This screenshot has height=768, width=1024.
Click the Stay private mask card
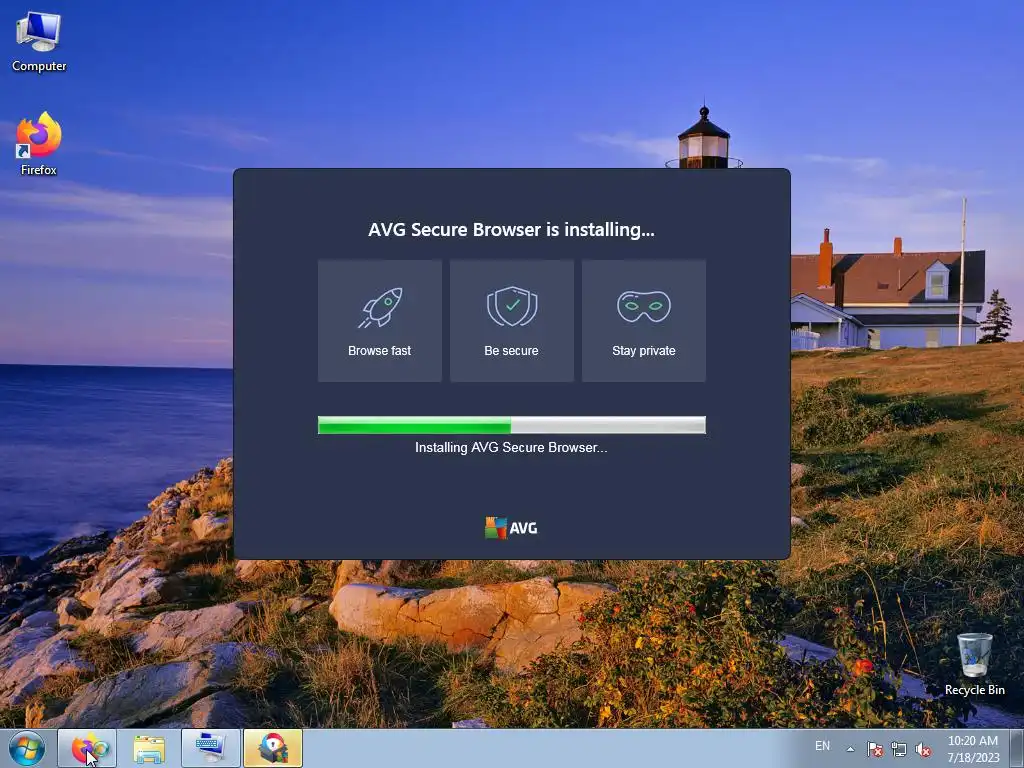pos(643,321)
